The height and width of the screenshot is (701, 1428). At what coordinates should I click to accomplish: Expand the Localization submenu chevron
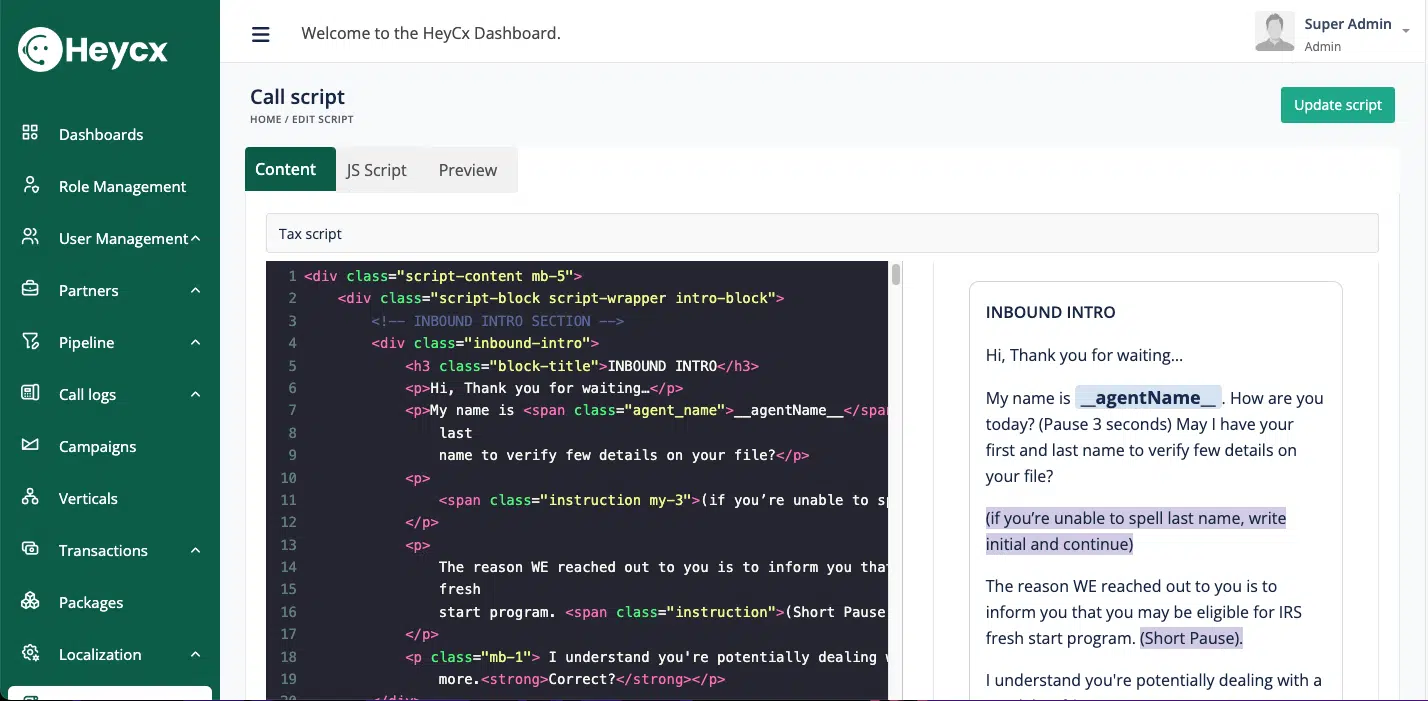(x=196, y=654)
